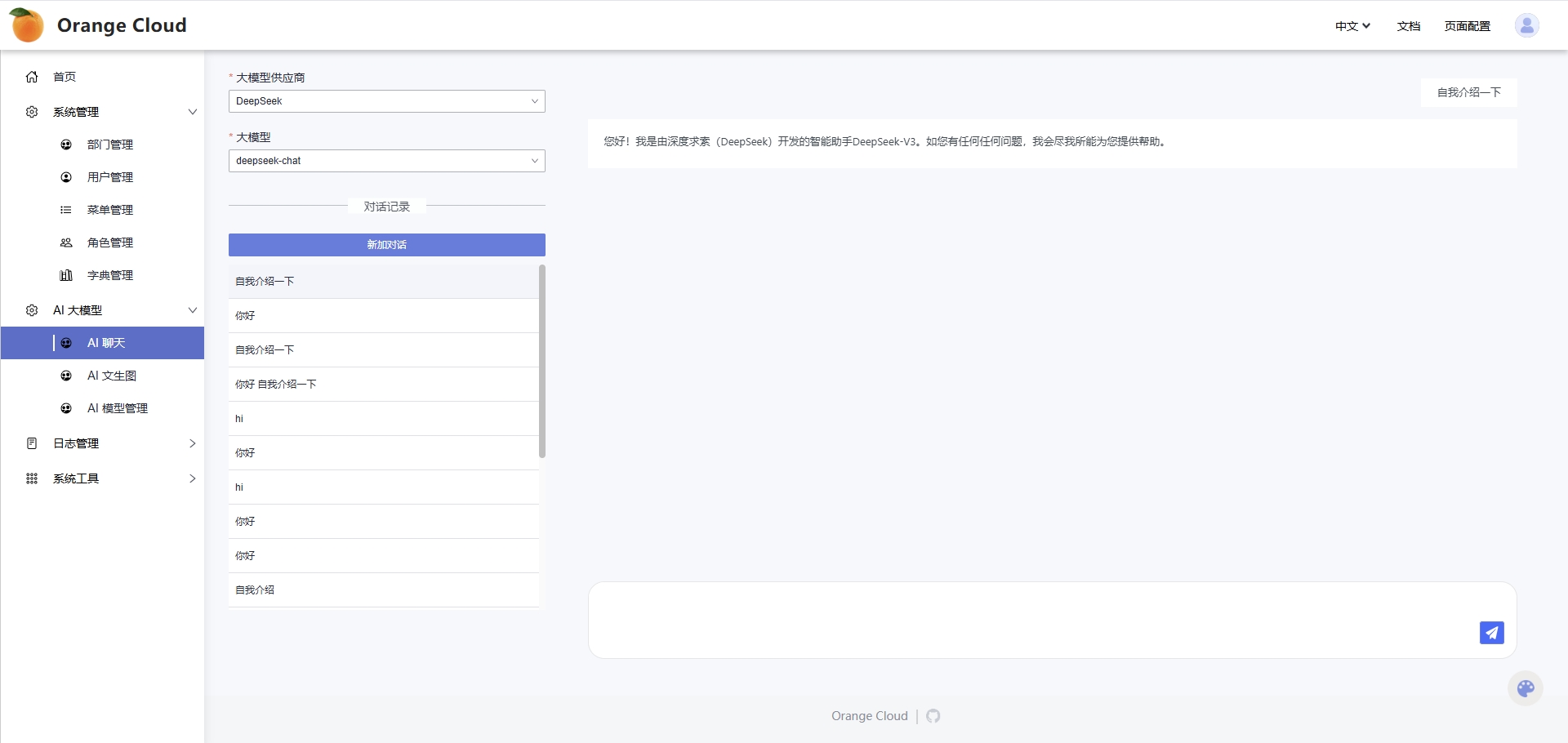Click the icon beside AI 文生图

[x=66, y=376]
